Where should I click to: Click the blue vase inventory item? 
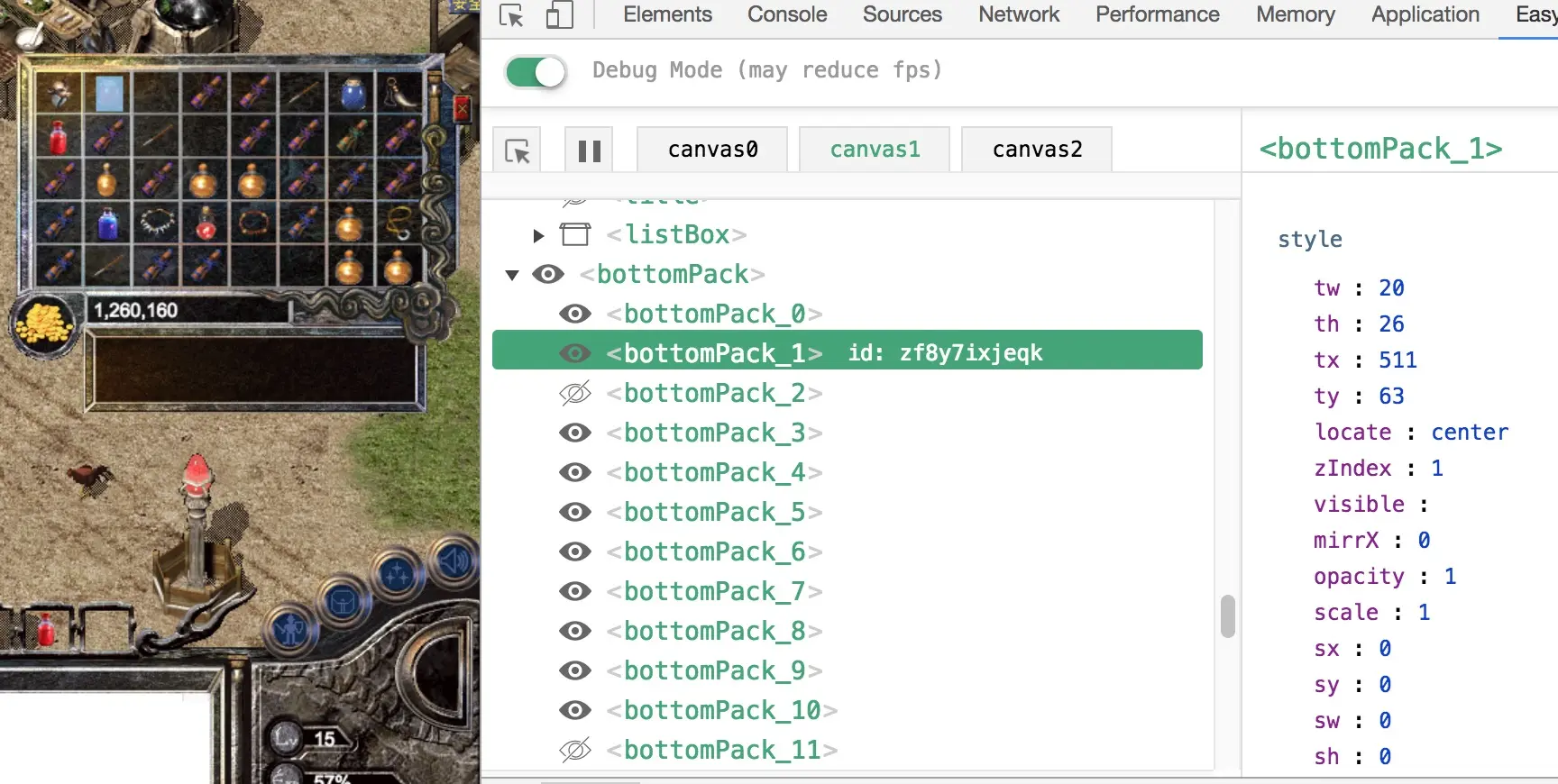[x=353, y=94]
